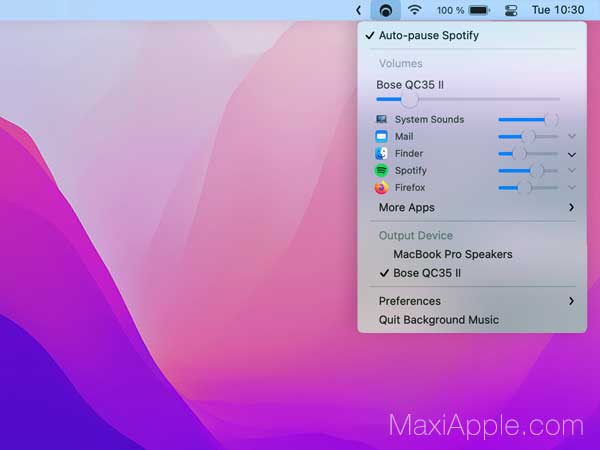The image size is (600, 450).
Task: Expand the Finder row chevron
Action: coord(572,155)
